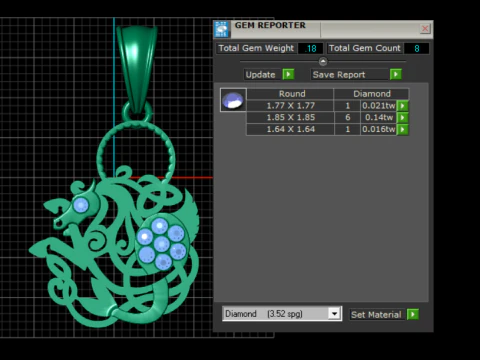This screenshot has height=360, width=480.
Task: Select the 1.85 X 1.85 size cell
Action: 290,117
